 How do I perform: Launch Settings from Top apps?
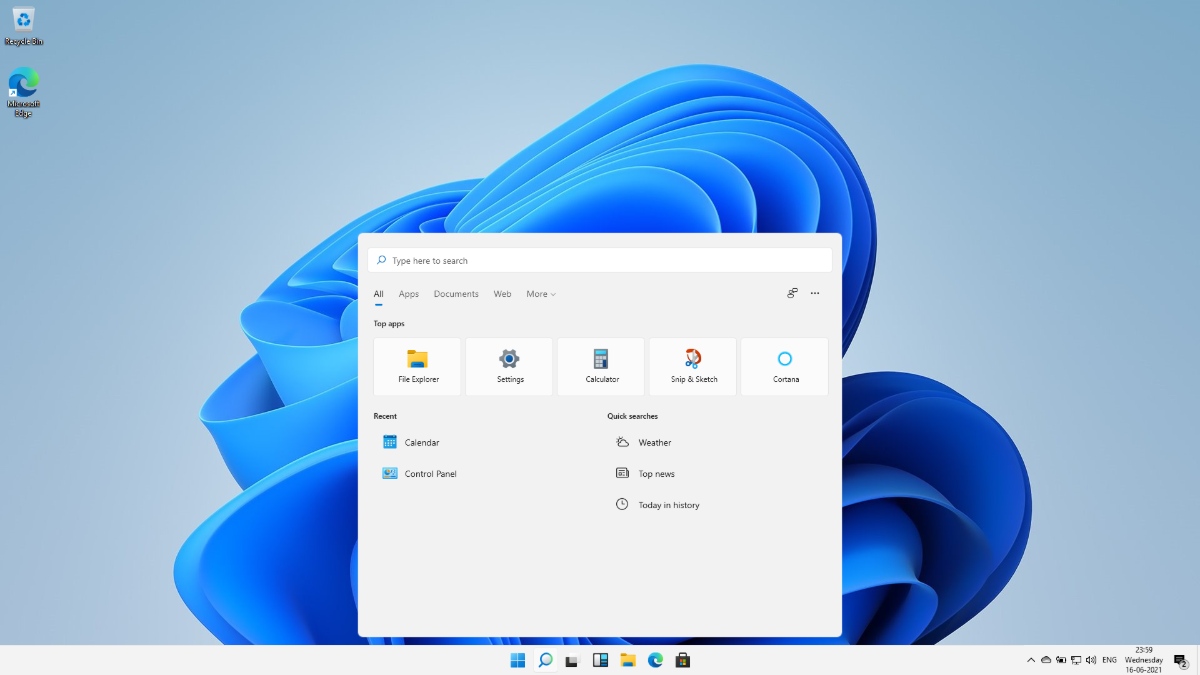(508, 365)
